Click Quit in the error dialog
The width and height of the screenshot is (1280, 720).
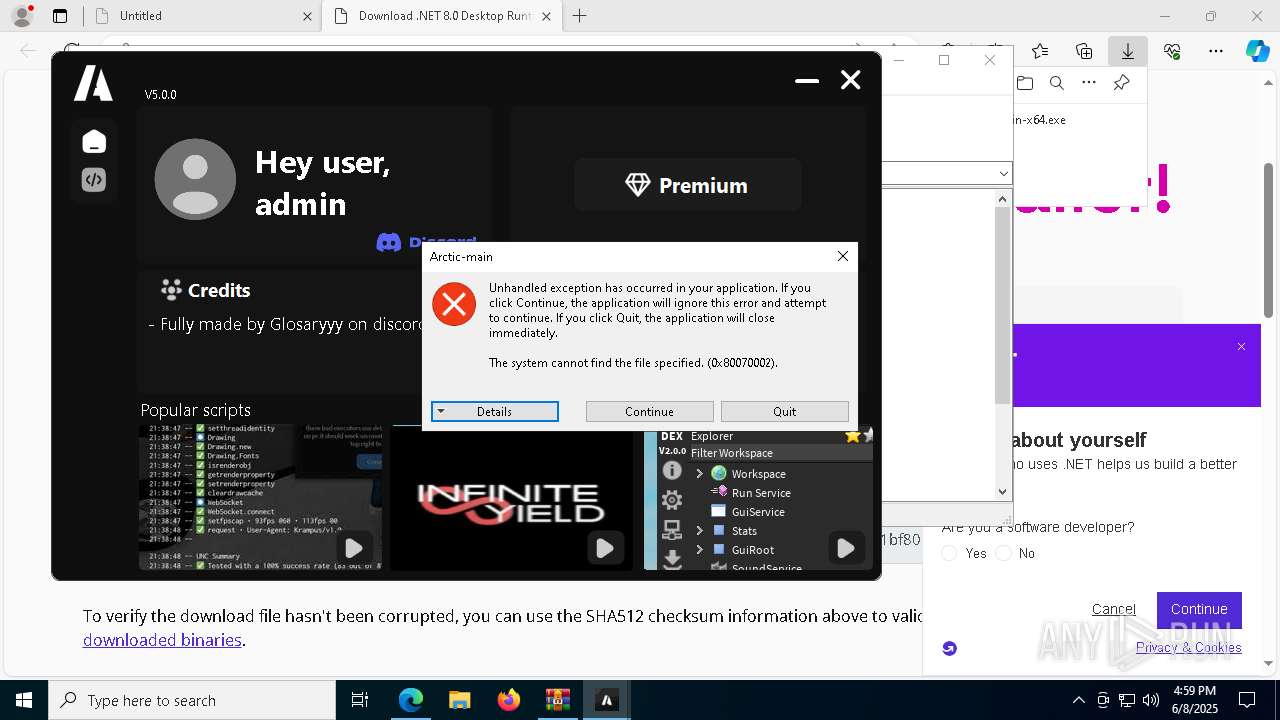(784, 411)
